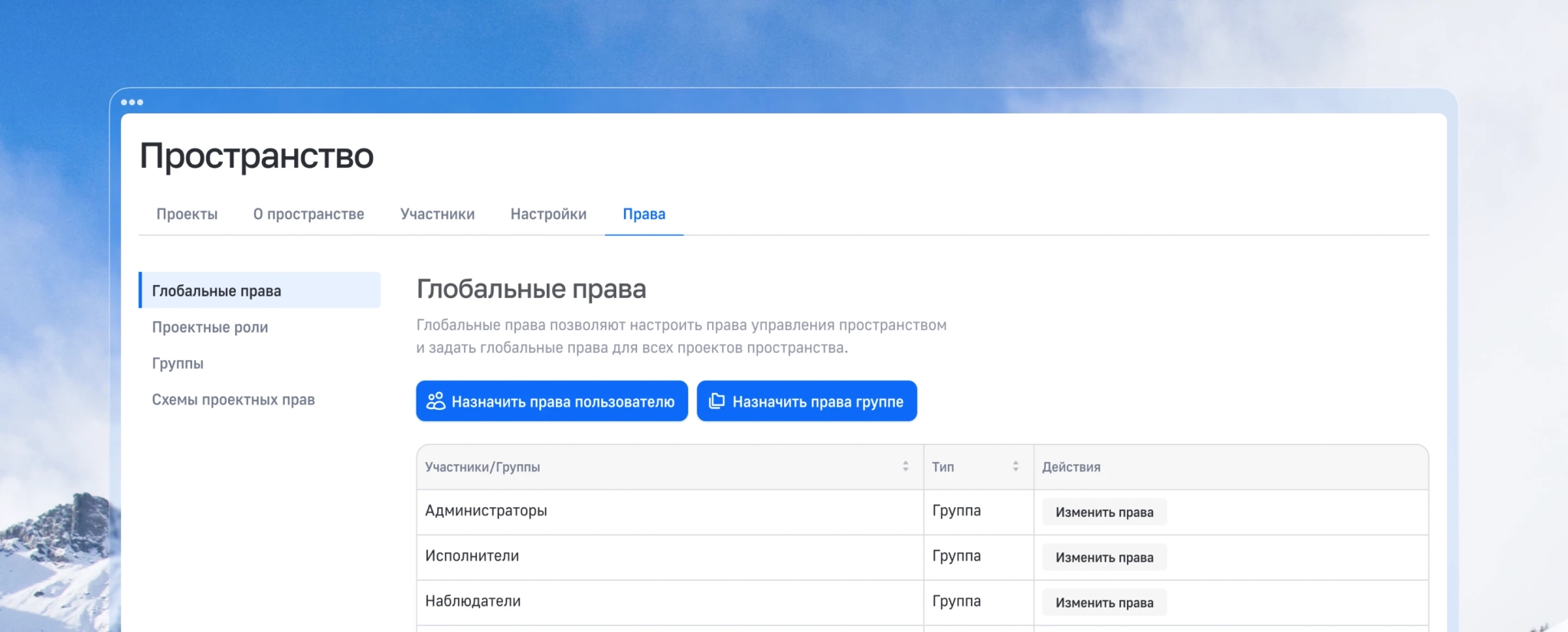Screen dimensions: 1568x632
Task: Open the Настройки tab
Action: [548, 214]
